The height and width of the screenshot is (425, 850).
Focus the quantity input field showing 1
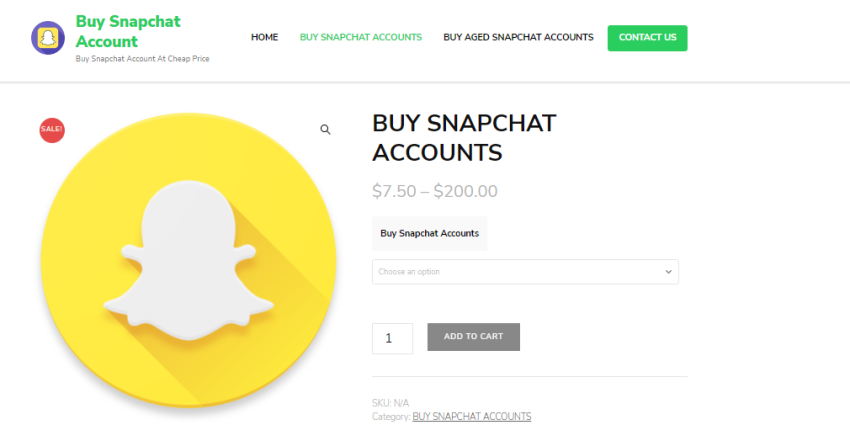392,338
